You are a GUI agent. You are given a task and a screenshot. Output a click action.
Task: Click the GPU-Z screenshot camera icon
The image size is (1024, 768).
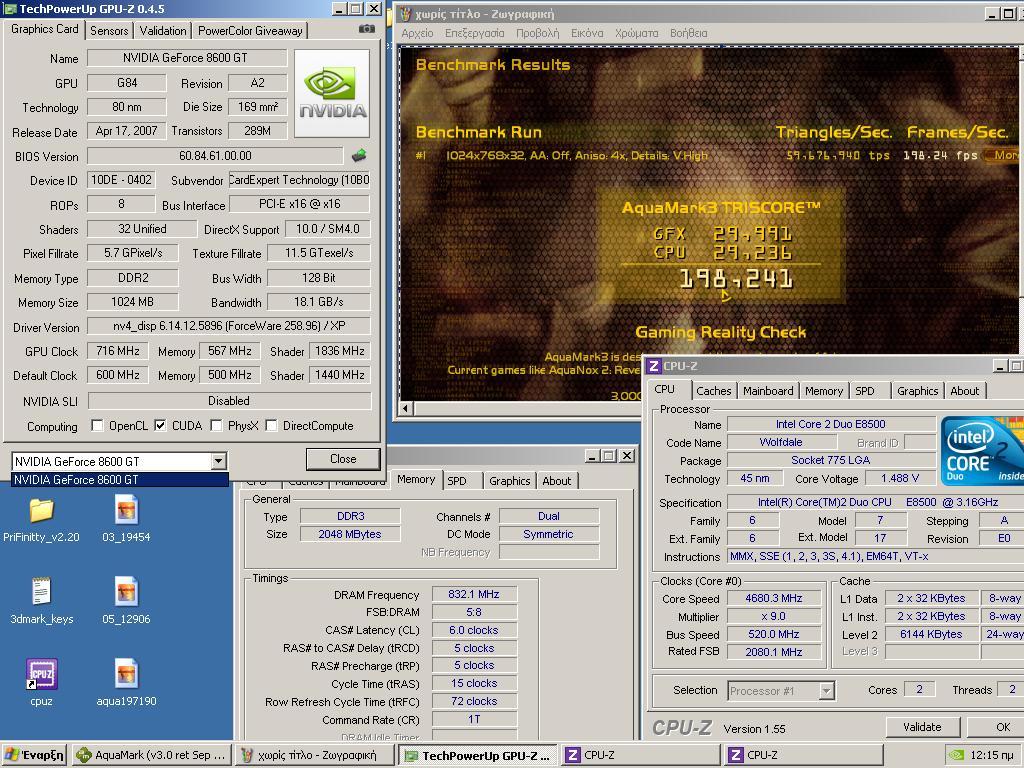(366, 29)
